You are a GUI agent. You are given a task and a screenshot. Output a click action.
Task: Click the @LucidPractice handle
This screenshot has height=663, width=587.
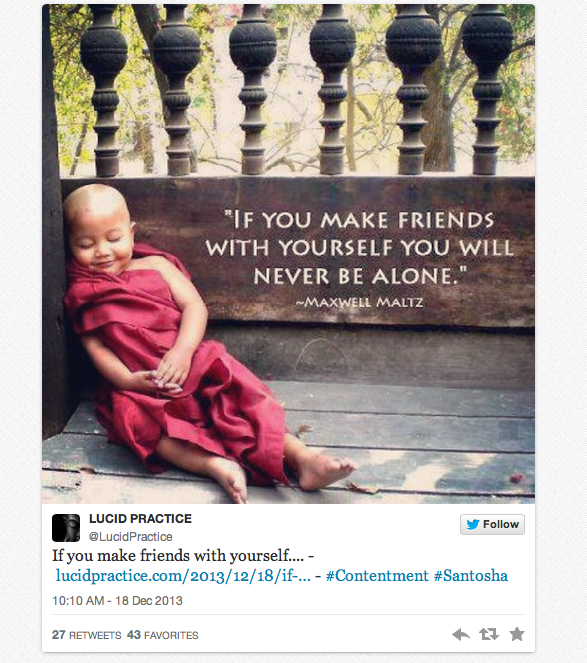[131, 537]
